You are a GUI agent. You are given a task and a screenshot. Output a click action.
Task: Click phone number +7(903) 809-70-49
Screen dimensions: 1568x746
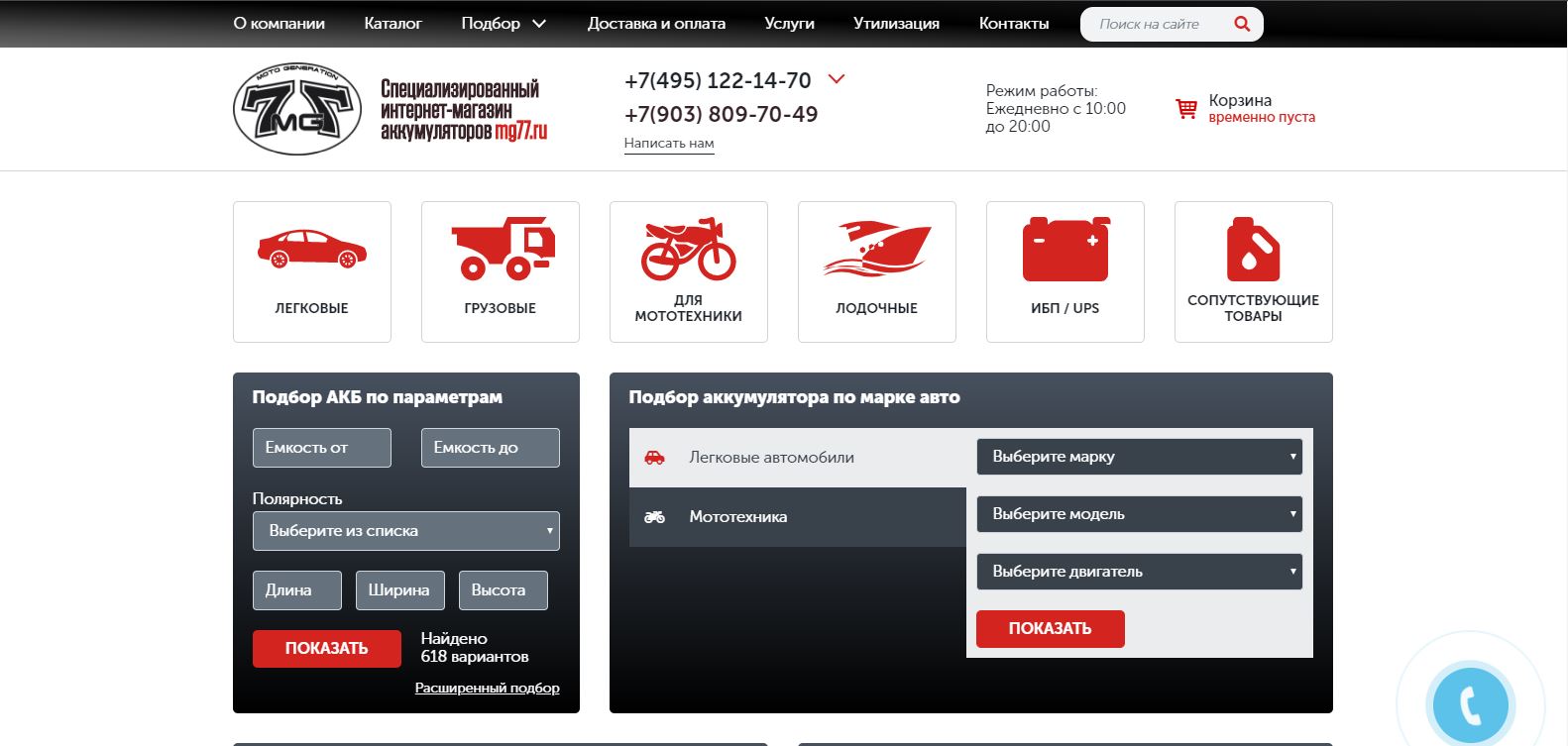(x=722, y=114)
